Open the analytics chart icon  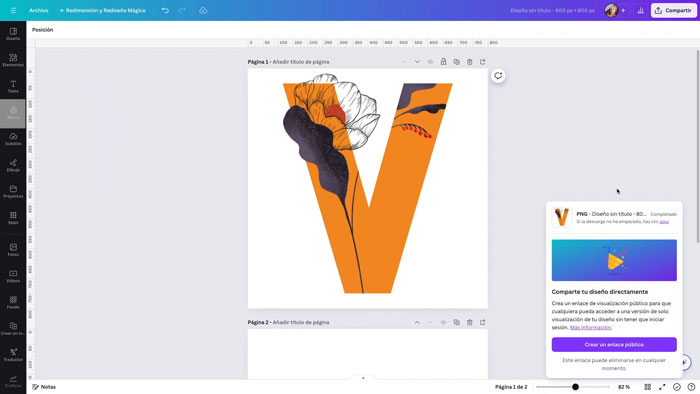pos(641,10)
